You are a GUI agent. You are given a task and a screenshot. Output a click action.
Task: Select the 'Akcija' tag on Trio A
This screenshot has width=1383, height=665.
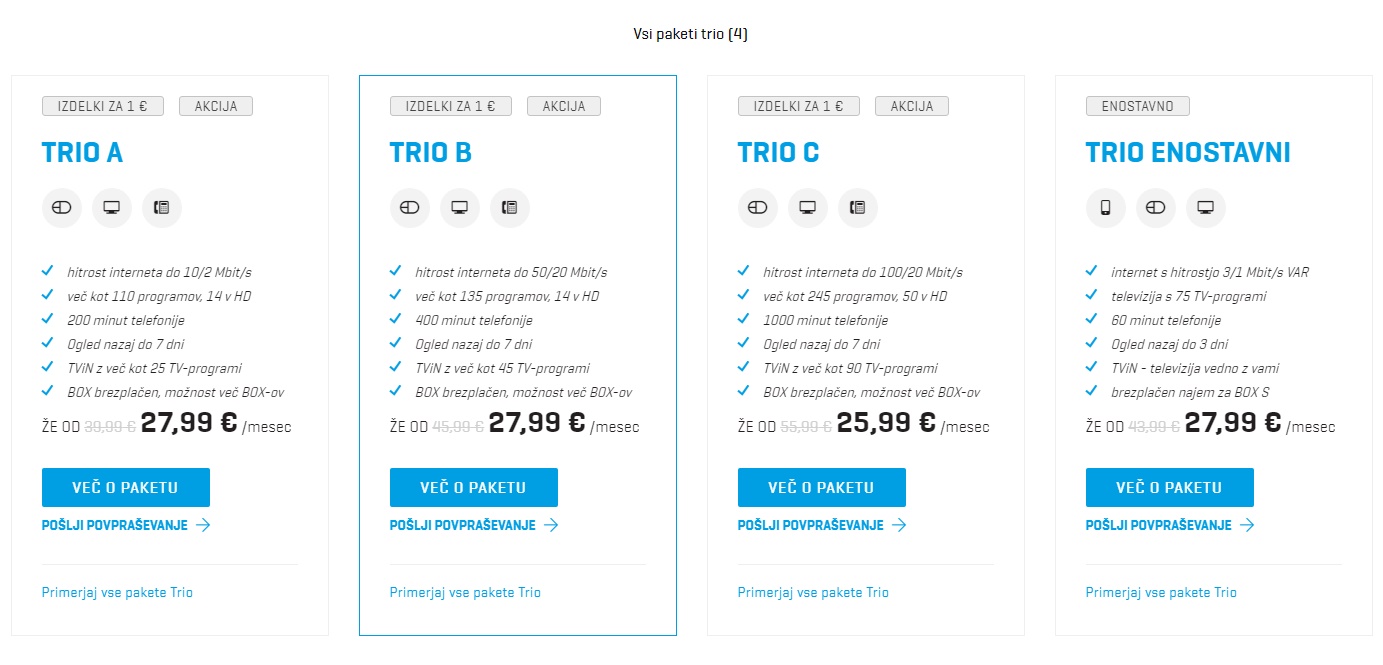(216, 106)
